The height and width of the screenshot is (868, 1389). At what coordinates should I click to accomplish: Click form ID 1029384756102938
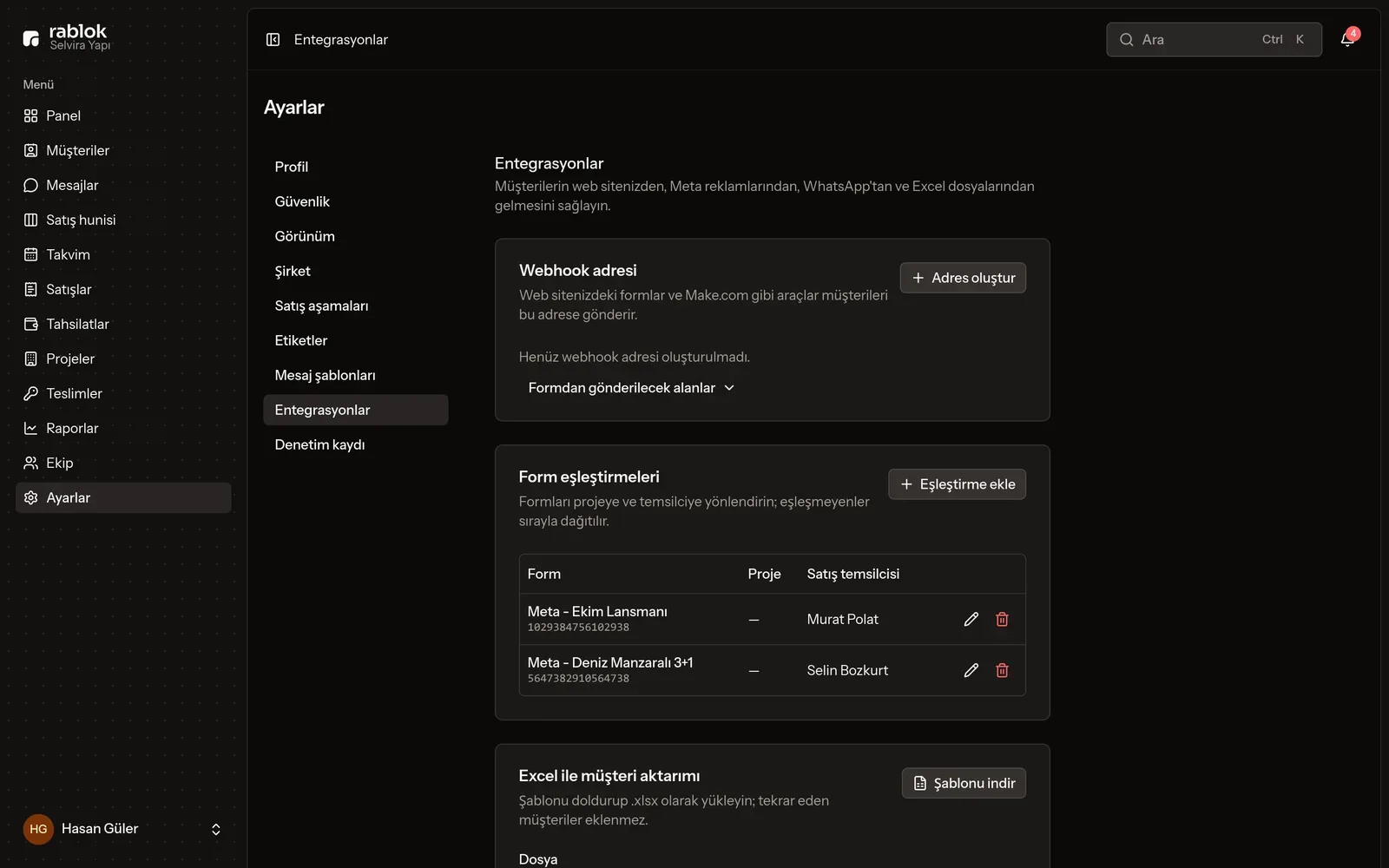[x=578, y=628]
